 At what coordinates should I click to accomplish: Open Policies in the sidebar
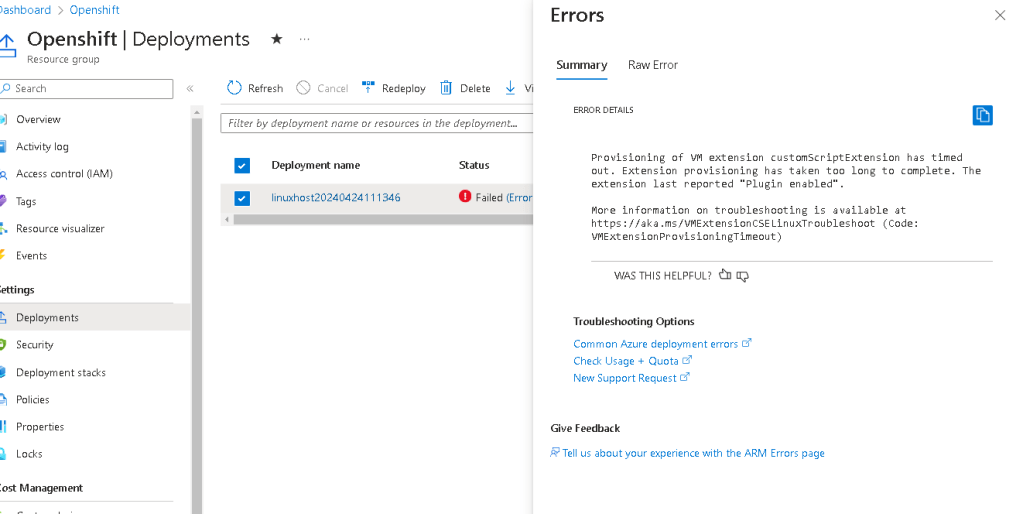(33, 400)
